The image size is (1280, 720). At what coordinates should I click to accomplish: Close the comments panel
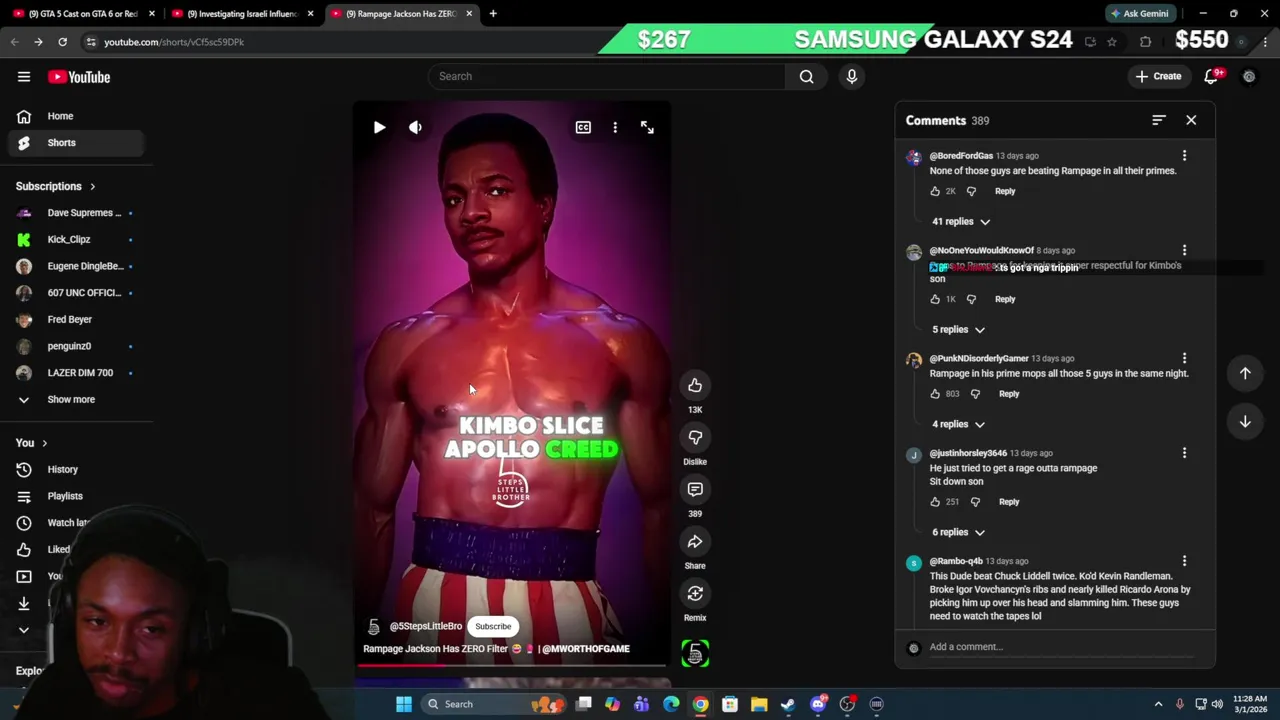(1191, 120)
